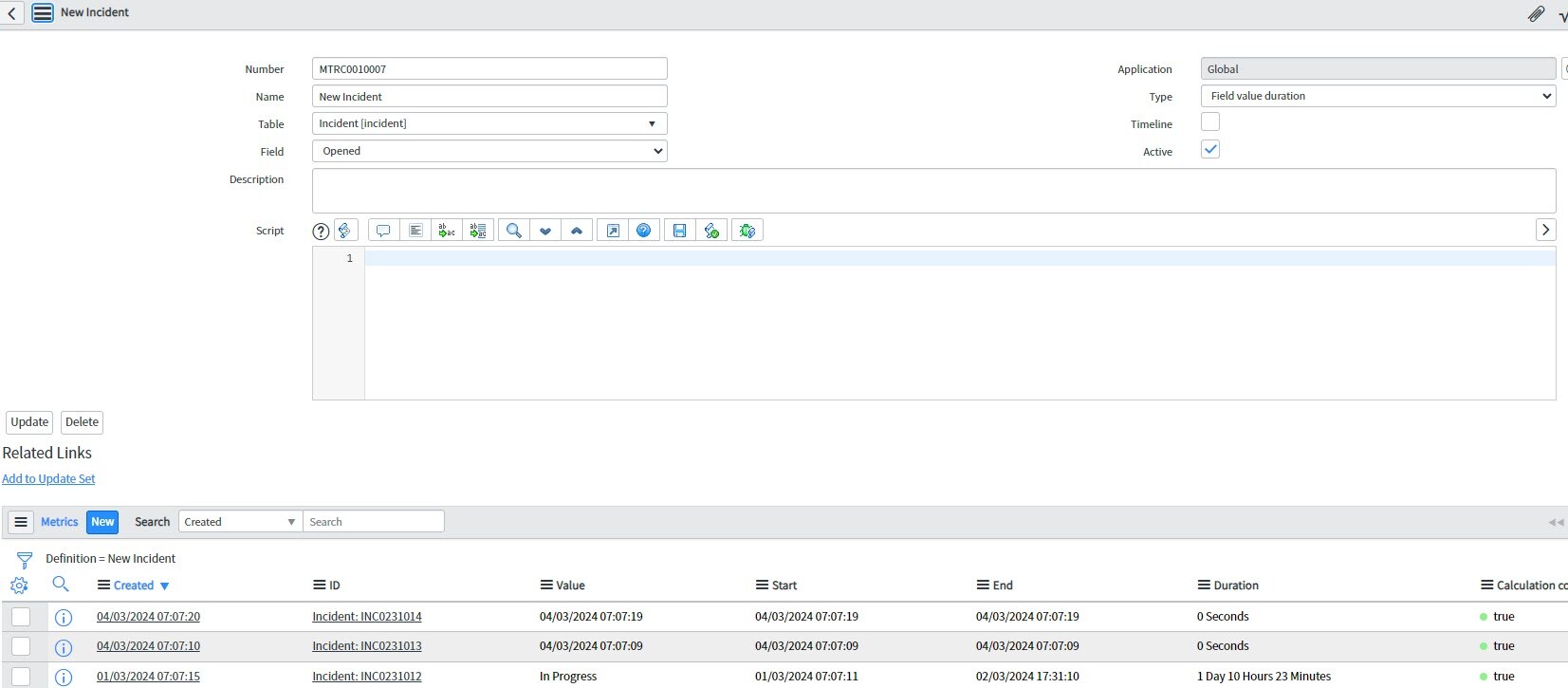Open the Search field selector Created
The width and height of the screenshot is (1568, 688).
click(240, 522)
